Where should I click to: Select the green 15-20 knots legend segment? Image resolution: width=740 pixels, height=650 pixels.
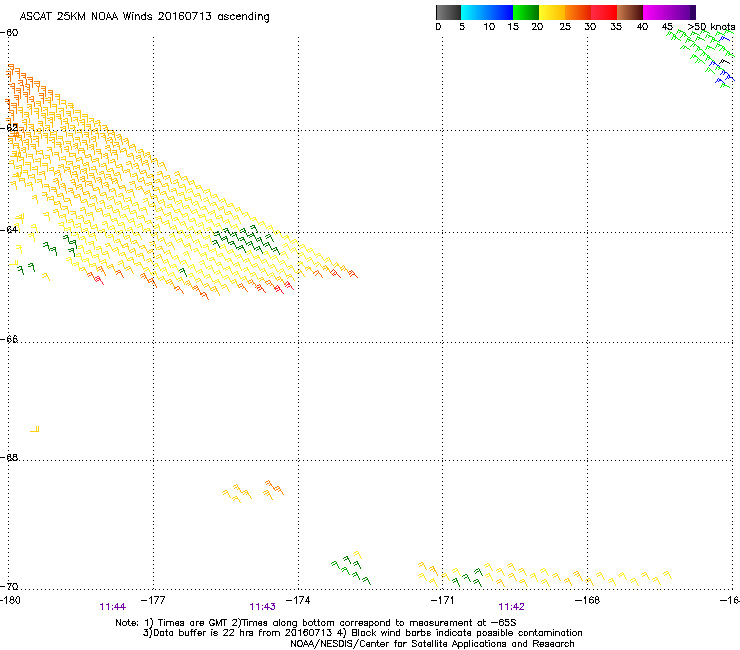click(x=526, y=12)
